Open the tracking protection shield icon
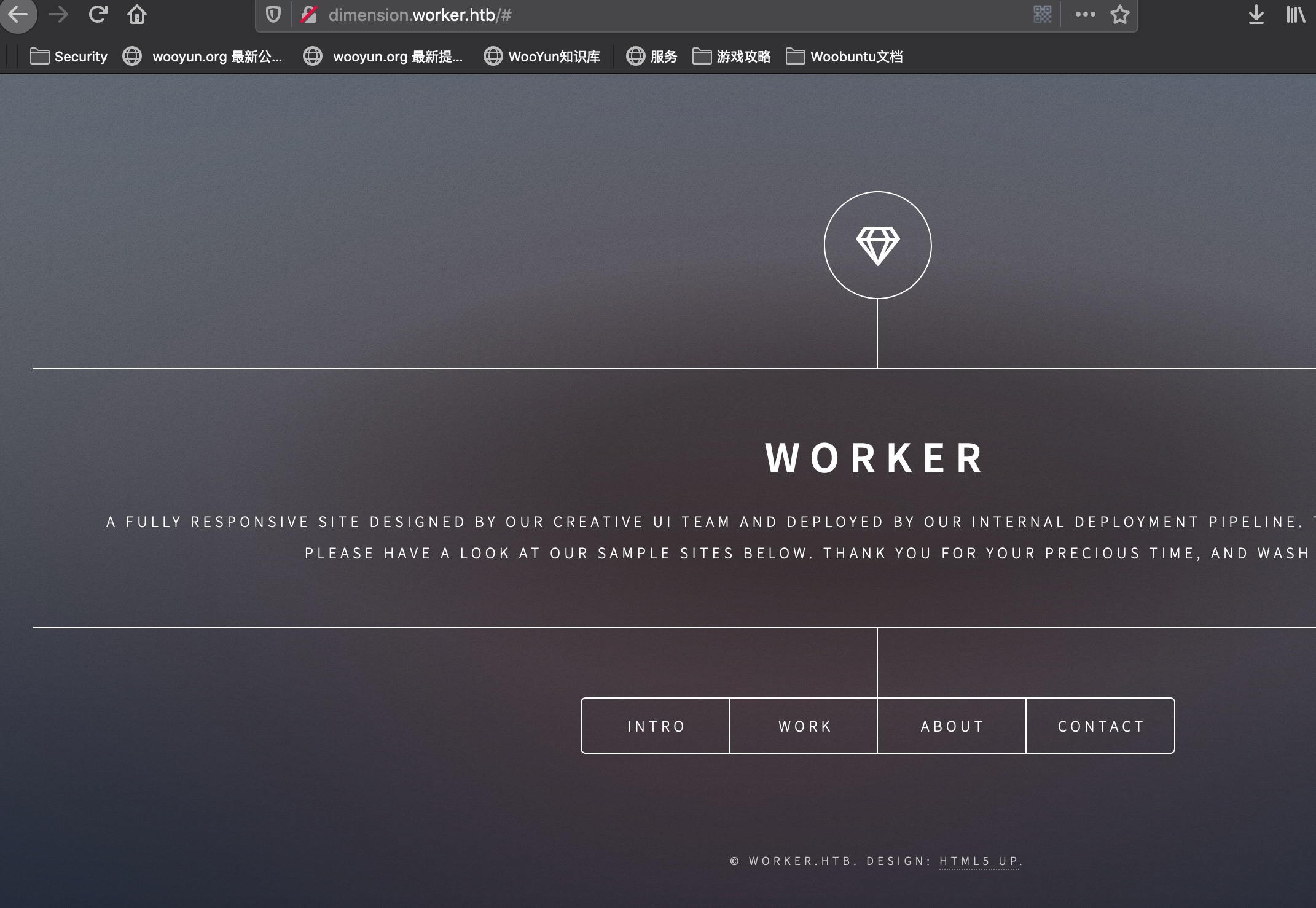The image size is (1316, 908). [x=273, y=14]
